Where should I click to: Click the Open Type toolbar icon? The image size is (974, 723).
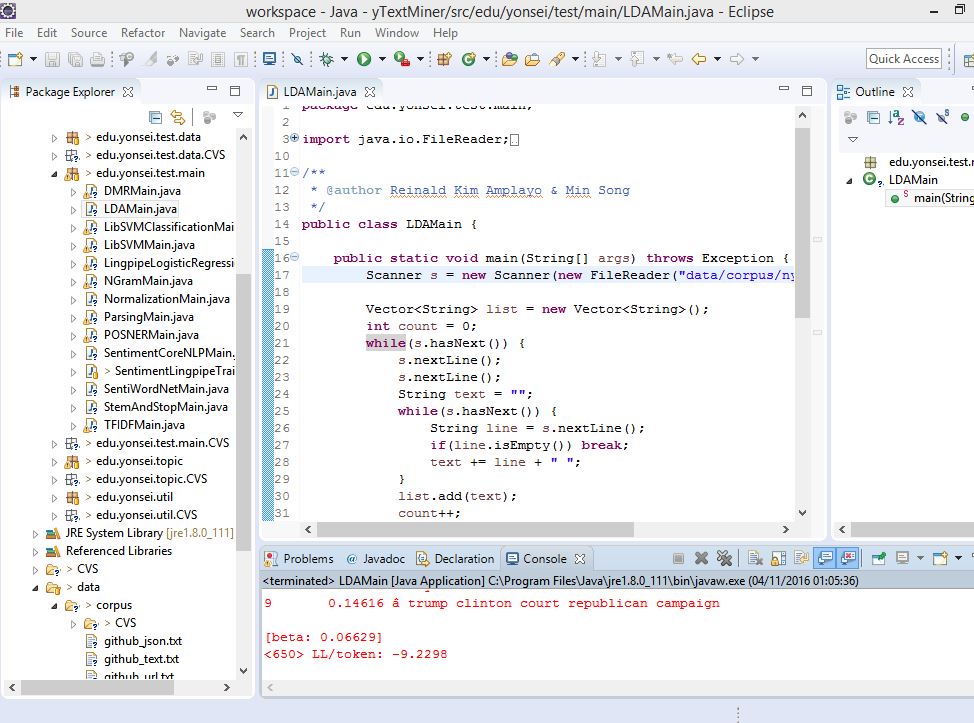pyautogui.click(x=510, y=60)
